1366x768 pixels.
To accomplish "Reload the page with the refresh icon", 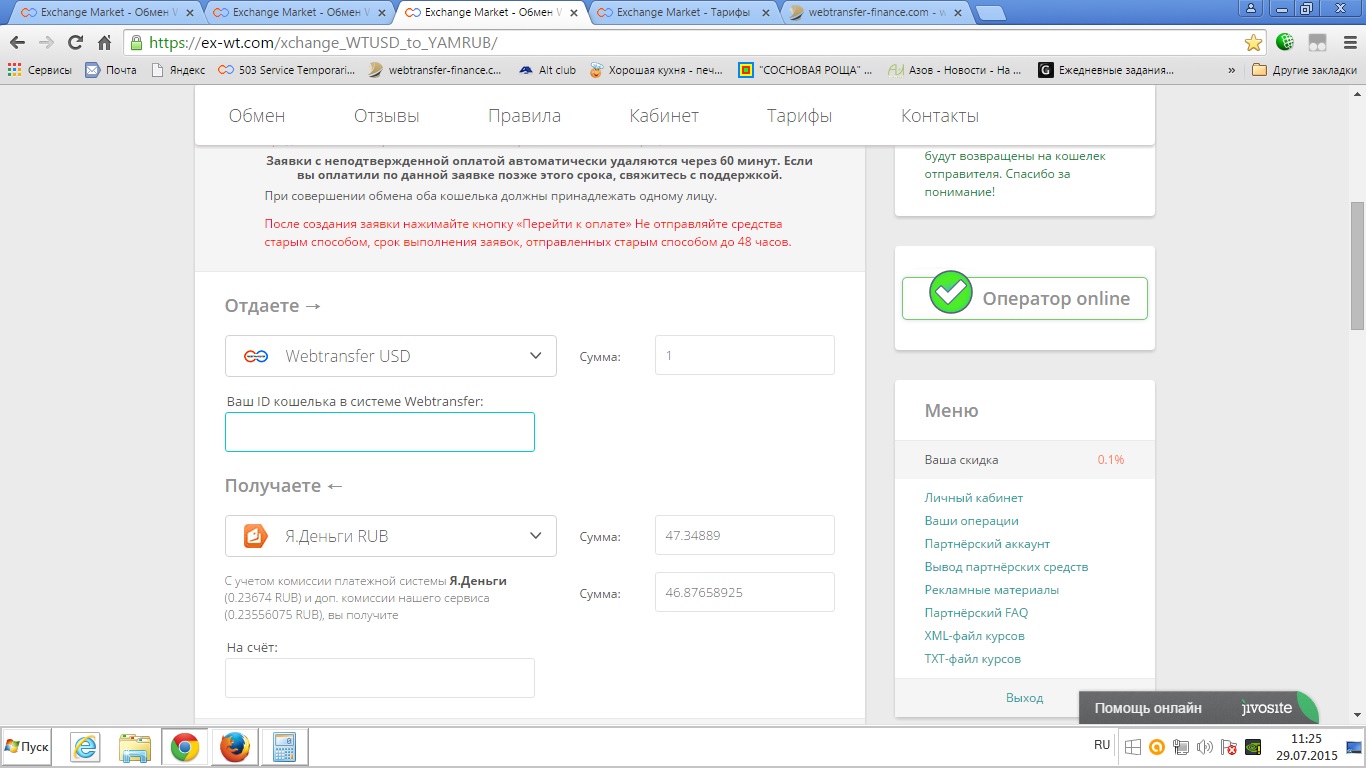I will click(75, 43).
